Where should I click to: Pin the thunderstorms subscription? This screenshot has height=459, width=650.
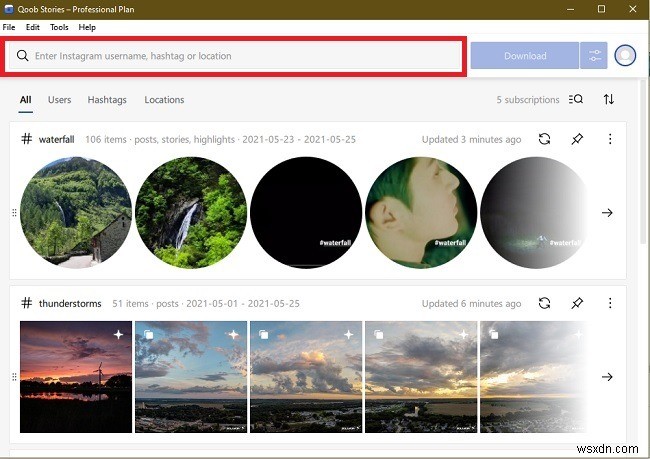click(x=577, y=303)
